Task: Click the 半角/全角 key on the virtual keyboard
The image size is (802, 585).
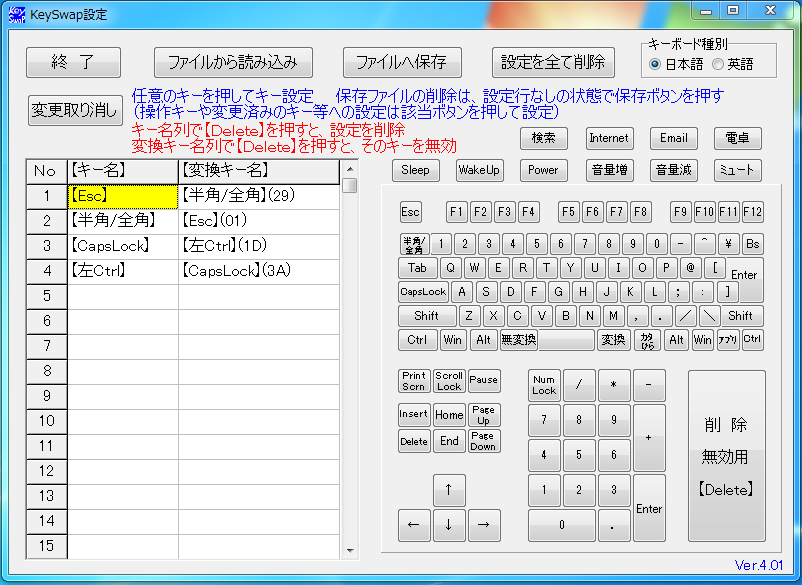Action: pyautogui.click(x=414, y=244)
